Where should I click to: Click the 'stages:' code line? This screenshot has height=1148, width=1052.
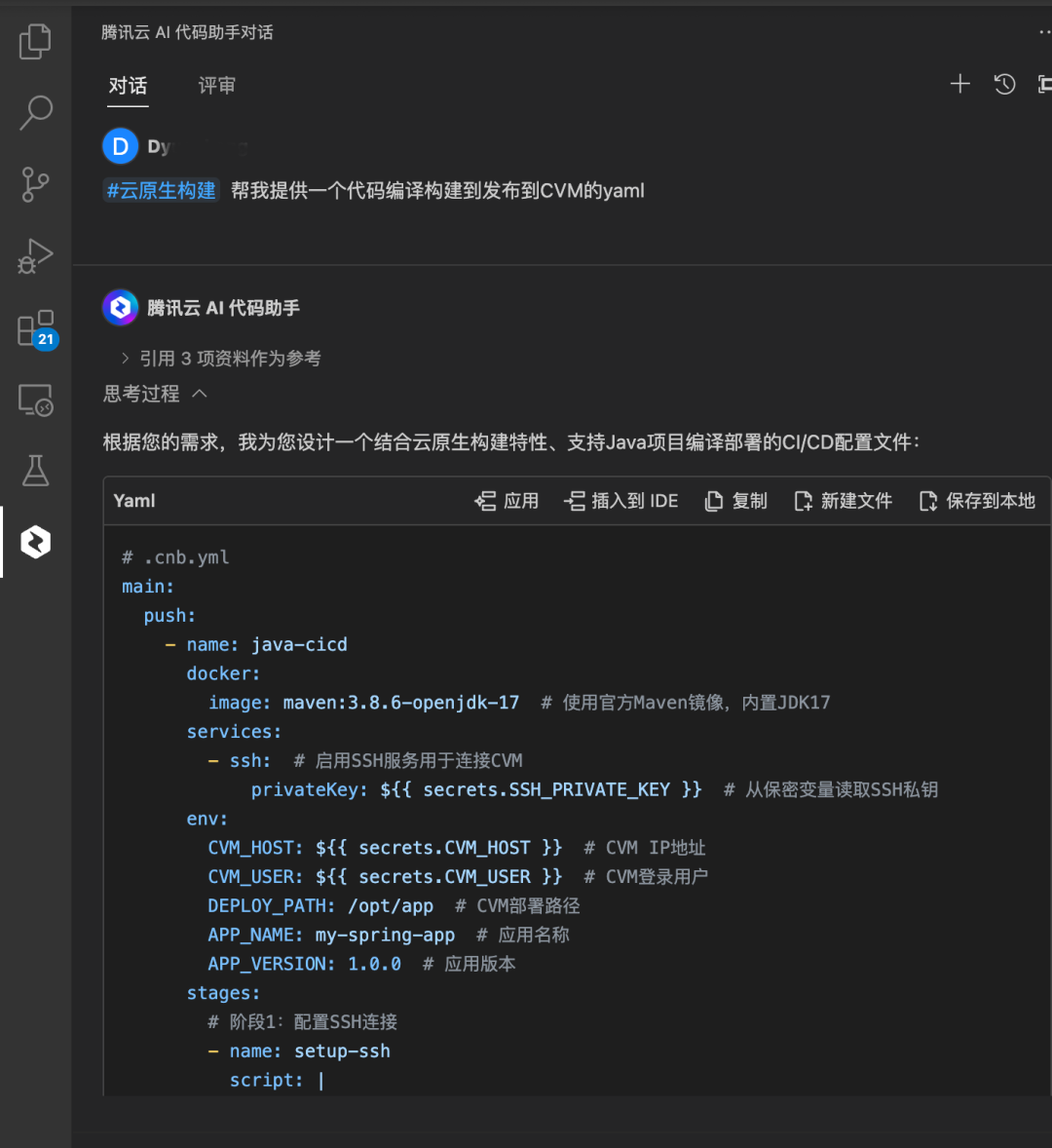click(x=223, y=993)
